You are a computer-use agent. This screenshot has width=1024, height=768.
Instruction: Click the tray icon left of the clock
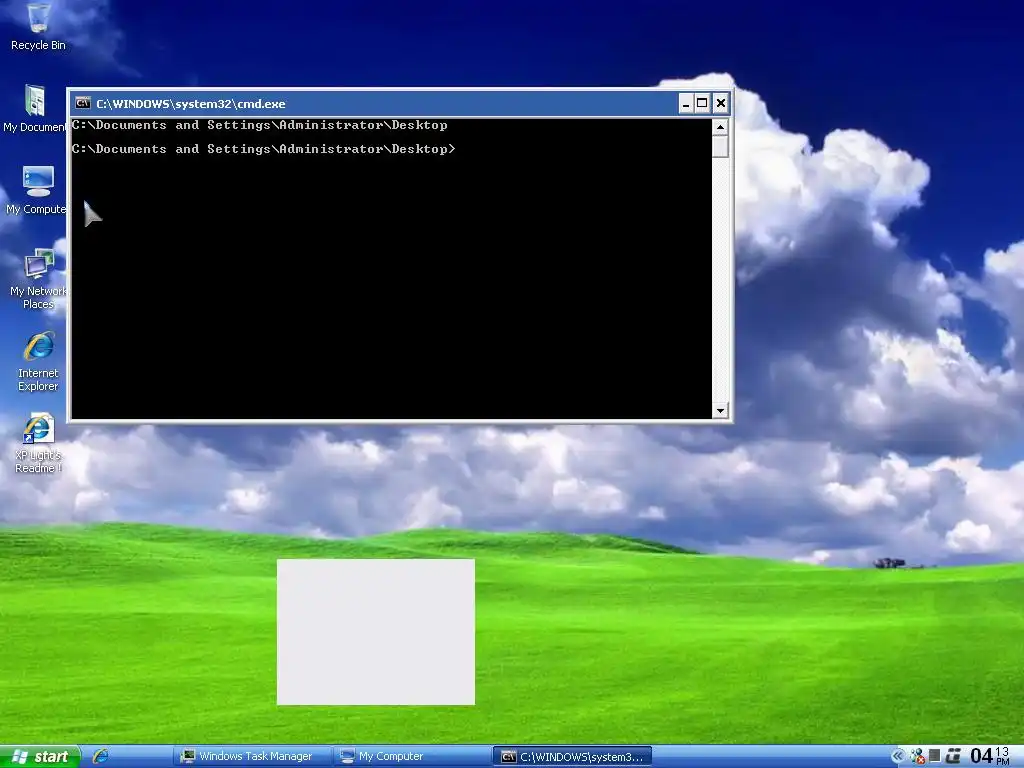click(x=953, y=756)
